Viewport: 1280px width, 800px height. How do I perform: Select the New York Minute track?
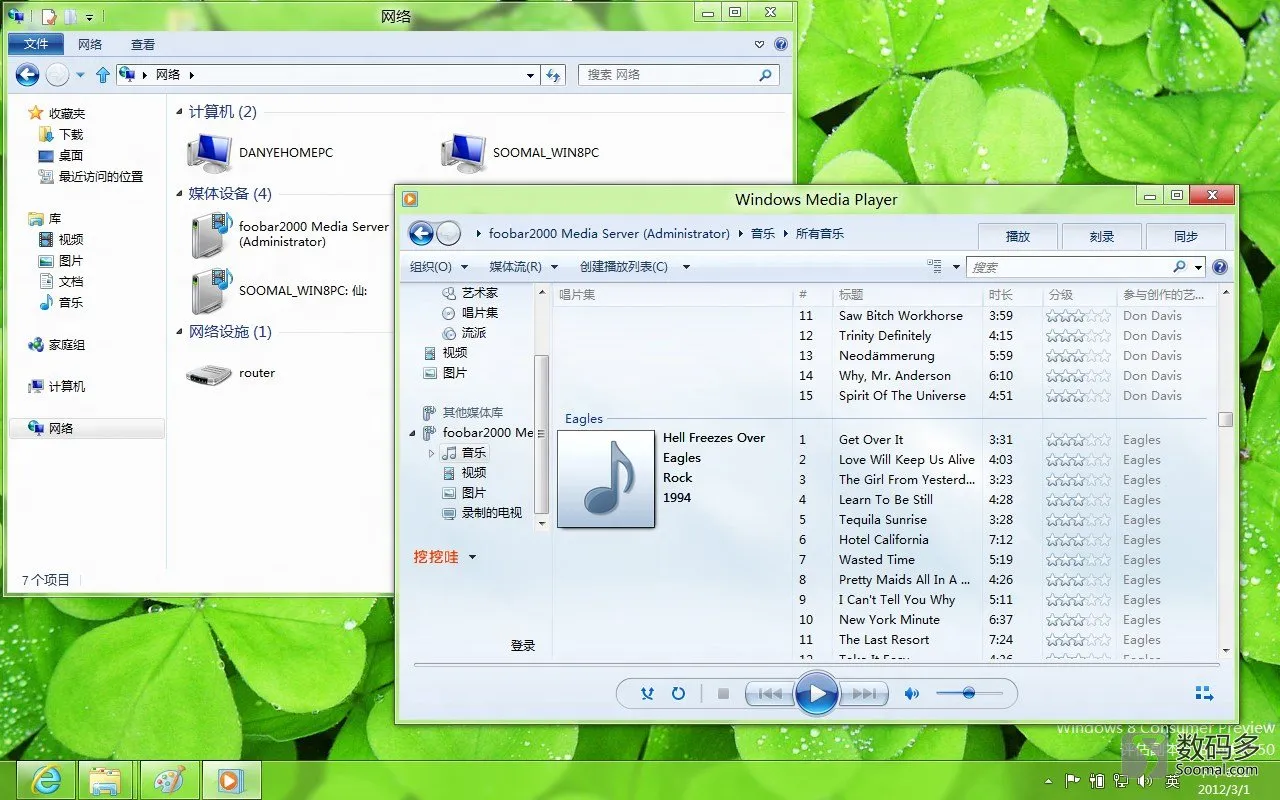click(x=889, y=620)
